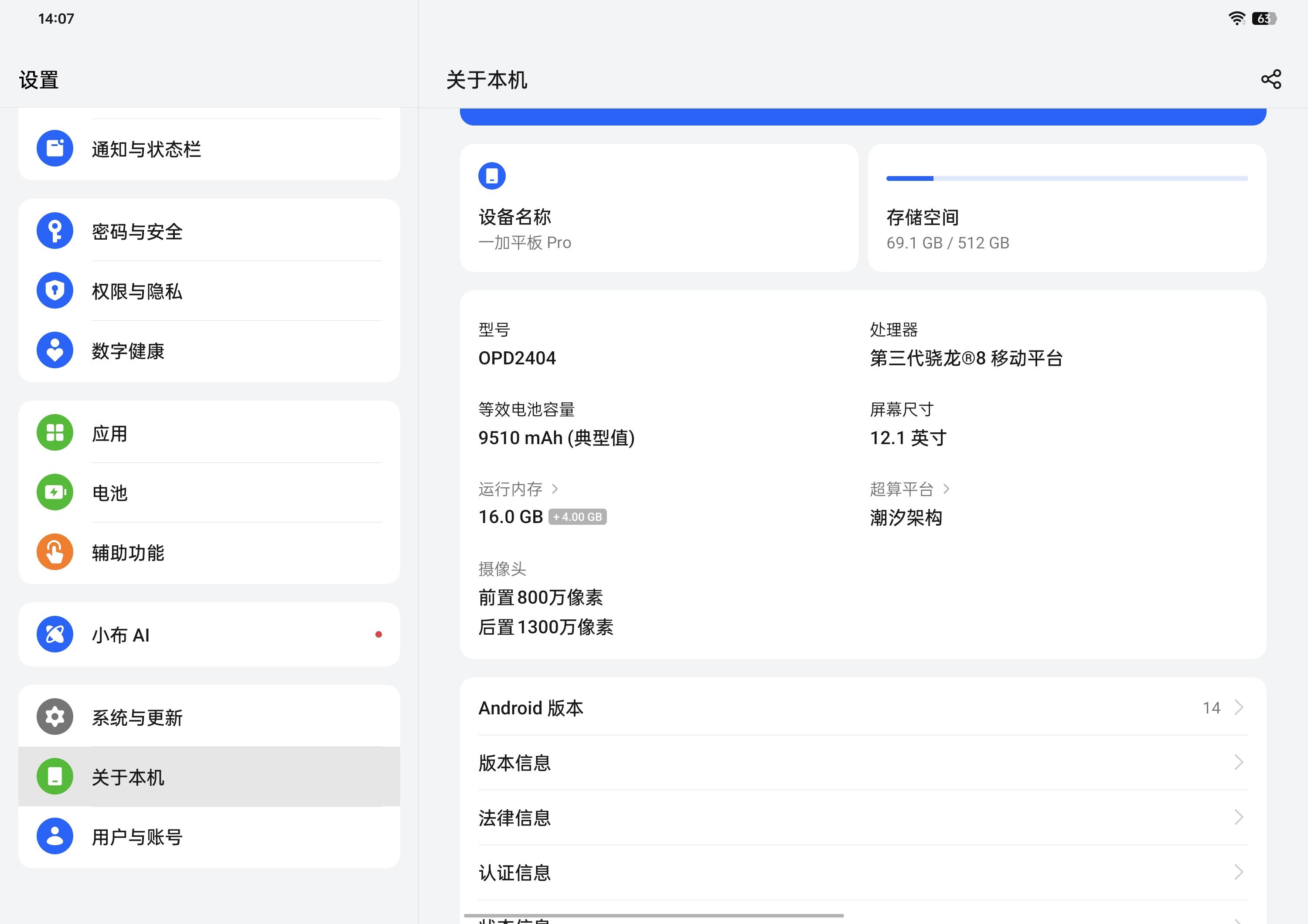Viewport: 1308px width, 924px height.
Task: Tap the share icon in About device header
Action: point(1271,79)
